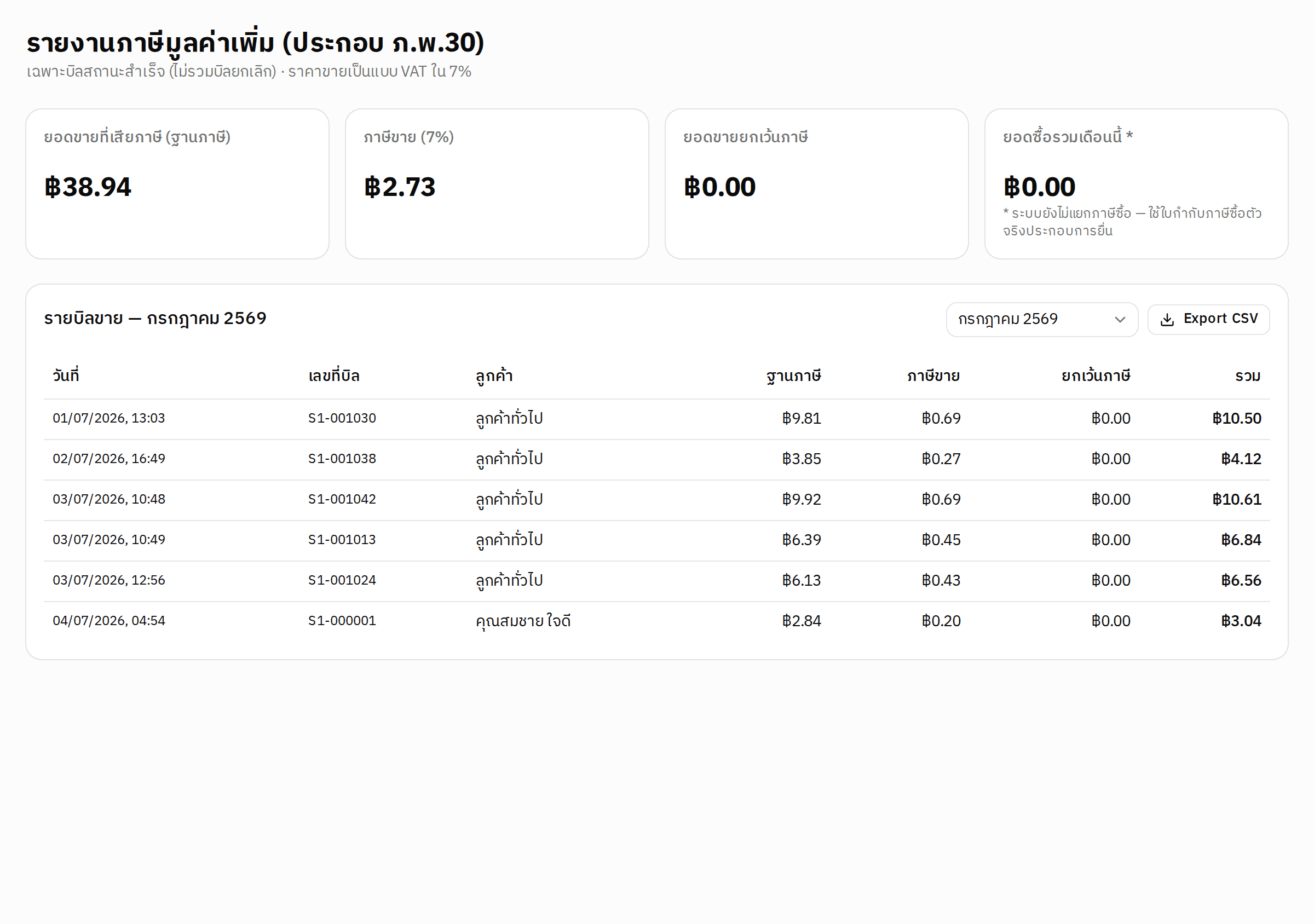
Task: Click the รวม column header
Action: click(x=1248, y=376)
